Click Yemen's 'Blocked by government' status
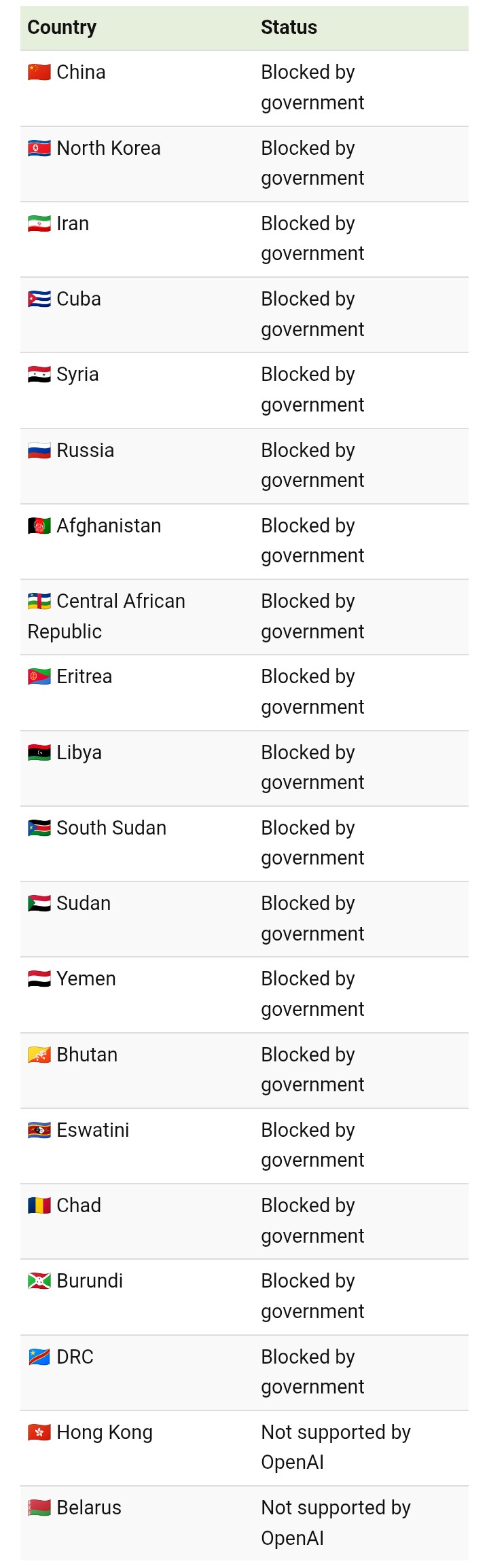 [x=313, y=994]
